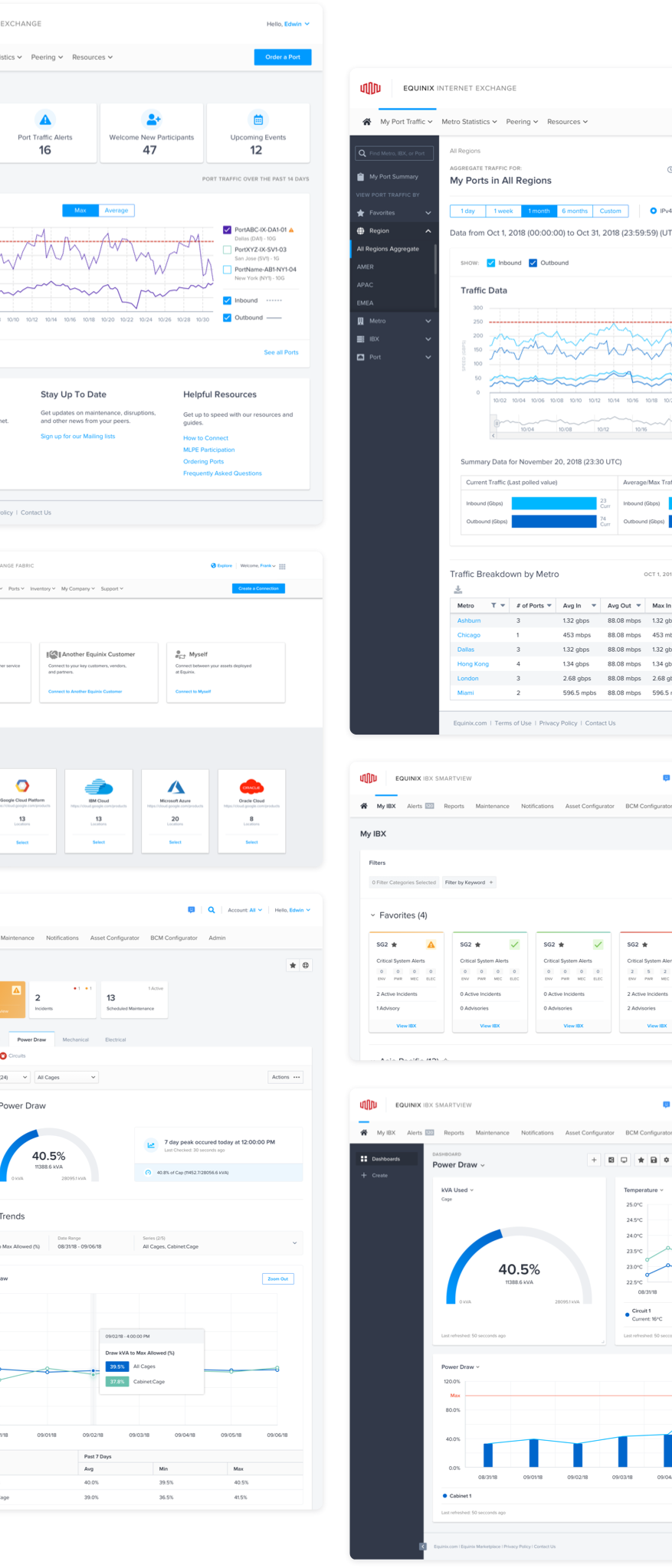Image resolution: width=672 pixels, height=1568 pixels.
Task: Click the 39.5% All Cages tooltip swatch
Action: [117, 1366]
